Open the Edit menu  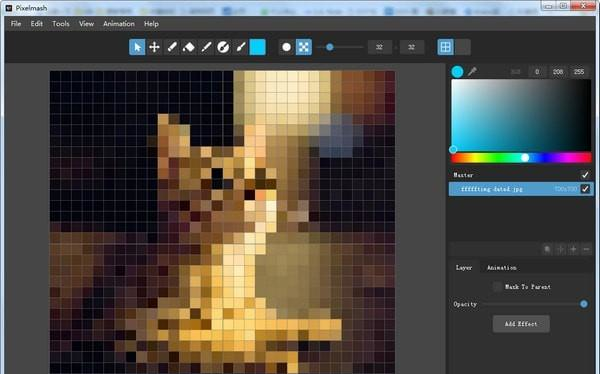[37, 24]
